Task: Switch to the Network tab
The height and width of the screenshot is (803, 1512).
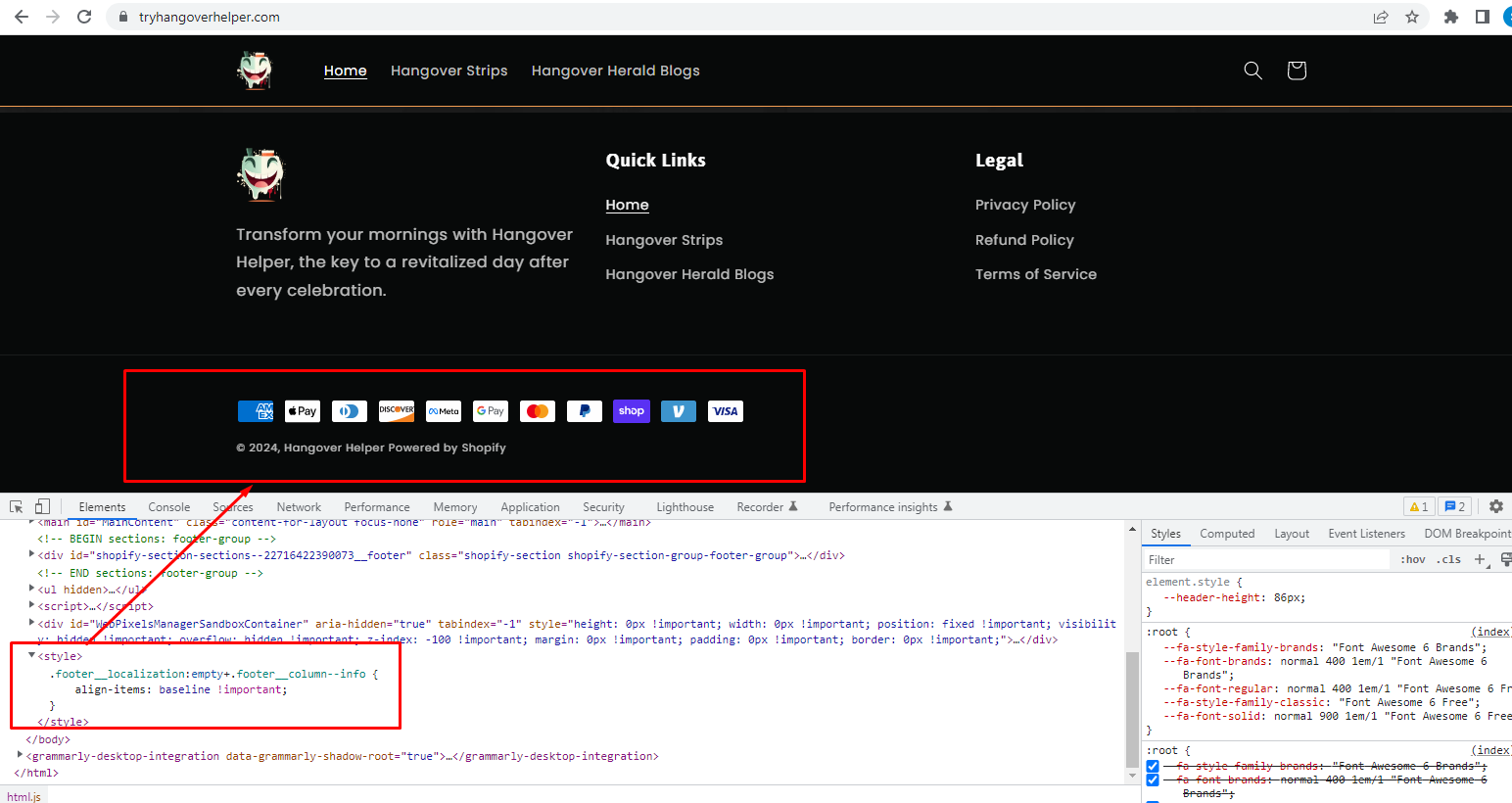Action: pyautogui.click(x=299, y=506)
